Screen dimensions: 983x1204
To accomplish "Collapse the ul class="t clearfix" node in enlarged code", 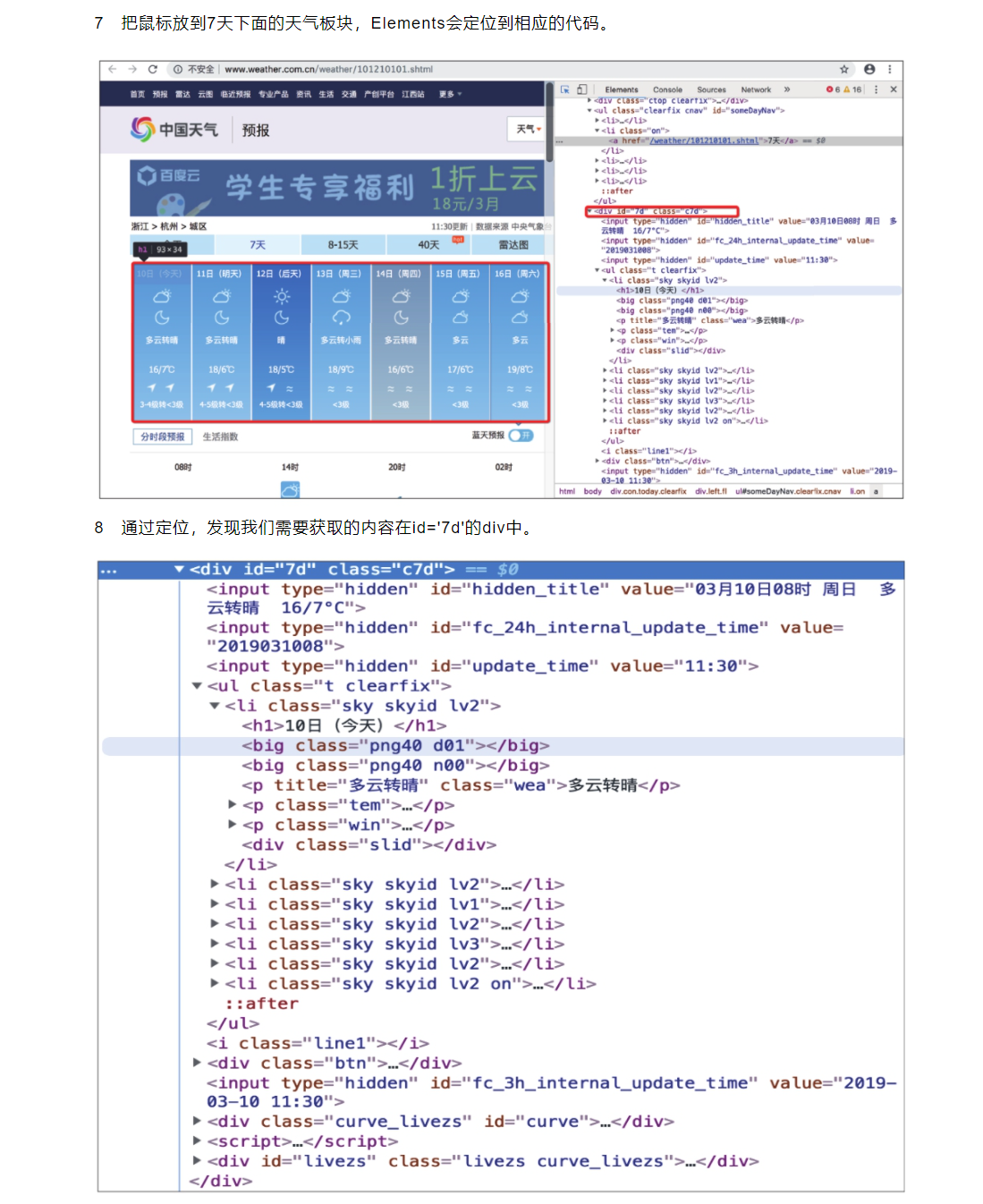I will tap(197, 686).
